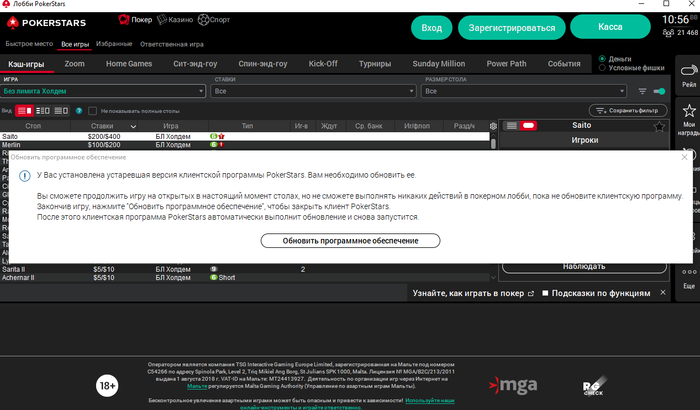
Task: Toggle Подсказки по функциям checkbox
Action: tap(545, 293)
